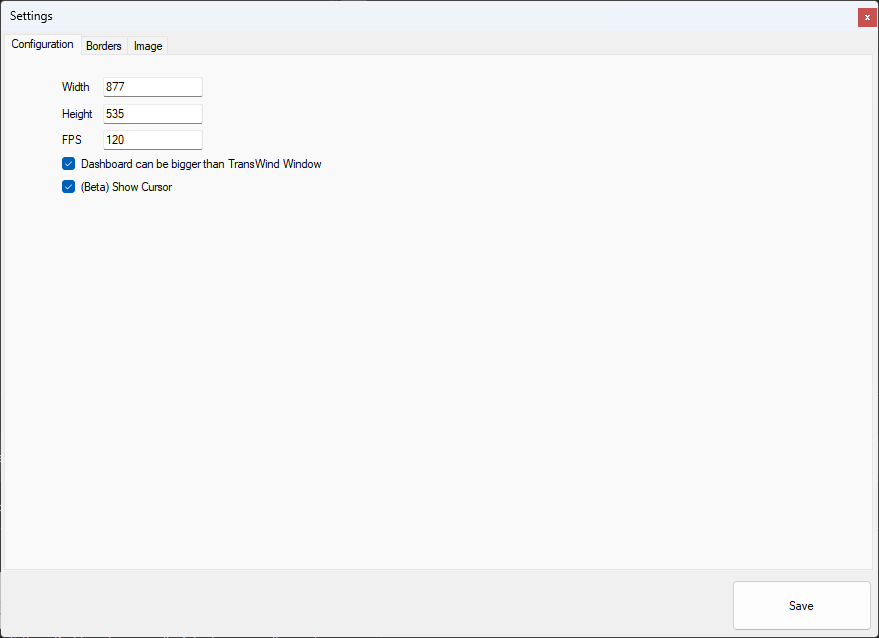879x638 pixels.
Task: Untick the Dashboard can be bigger checkbox
Action: tap(69, 163)
